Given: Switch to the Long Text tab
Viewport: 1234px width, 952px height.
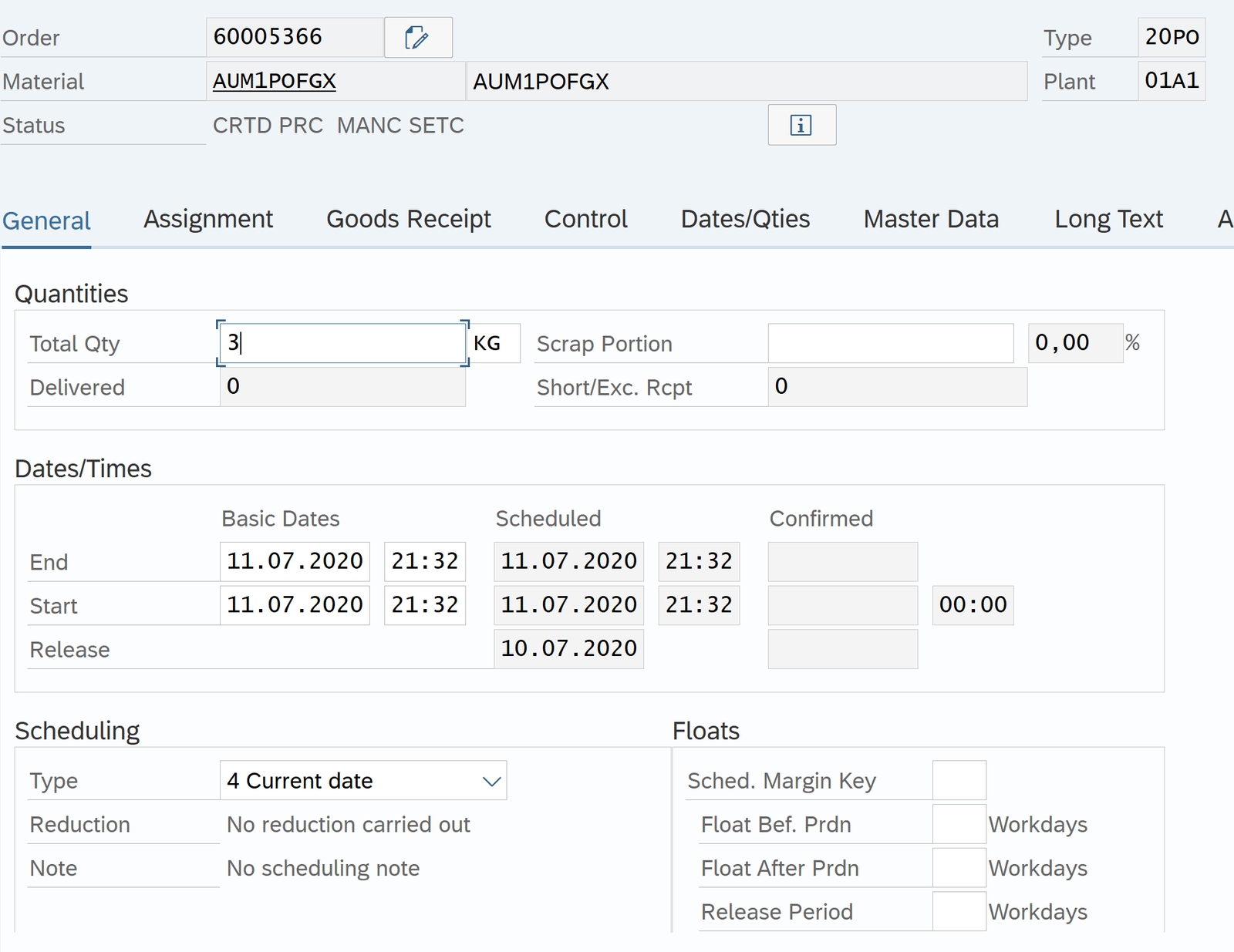Looking at the screenshot, I should click(x=1108, y=220).
